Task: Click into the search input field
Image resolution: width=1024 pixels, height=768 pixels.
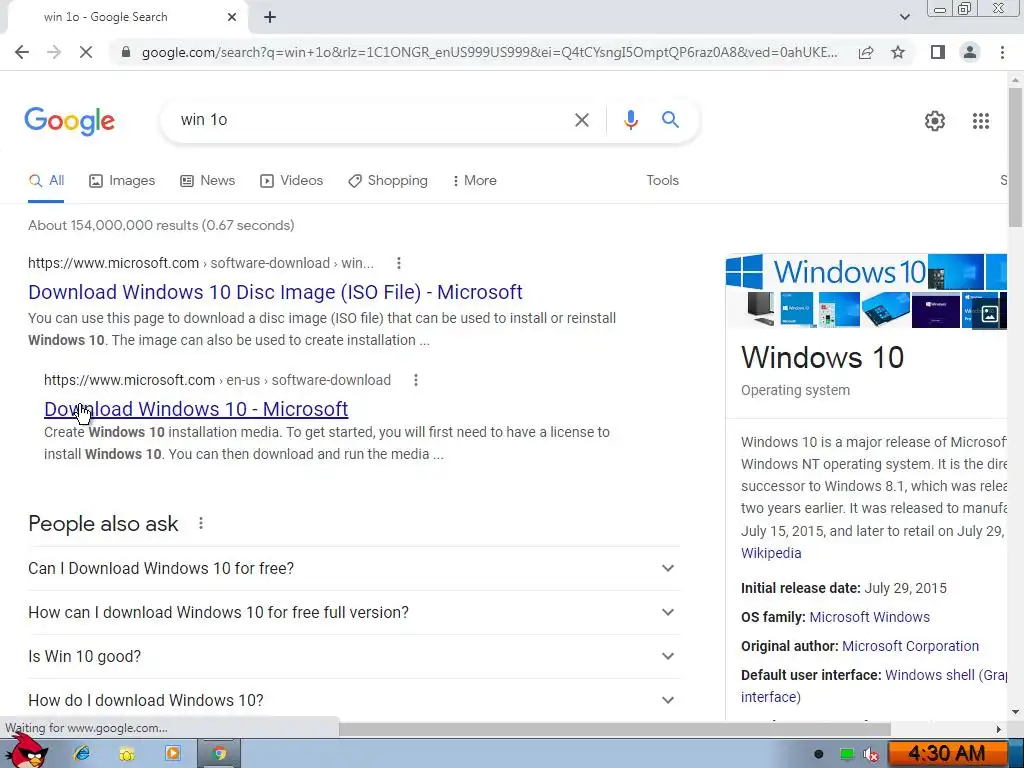Action: click(372, 120)
